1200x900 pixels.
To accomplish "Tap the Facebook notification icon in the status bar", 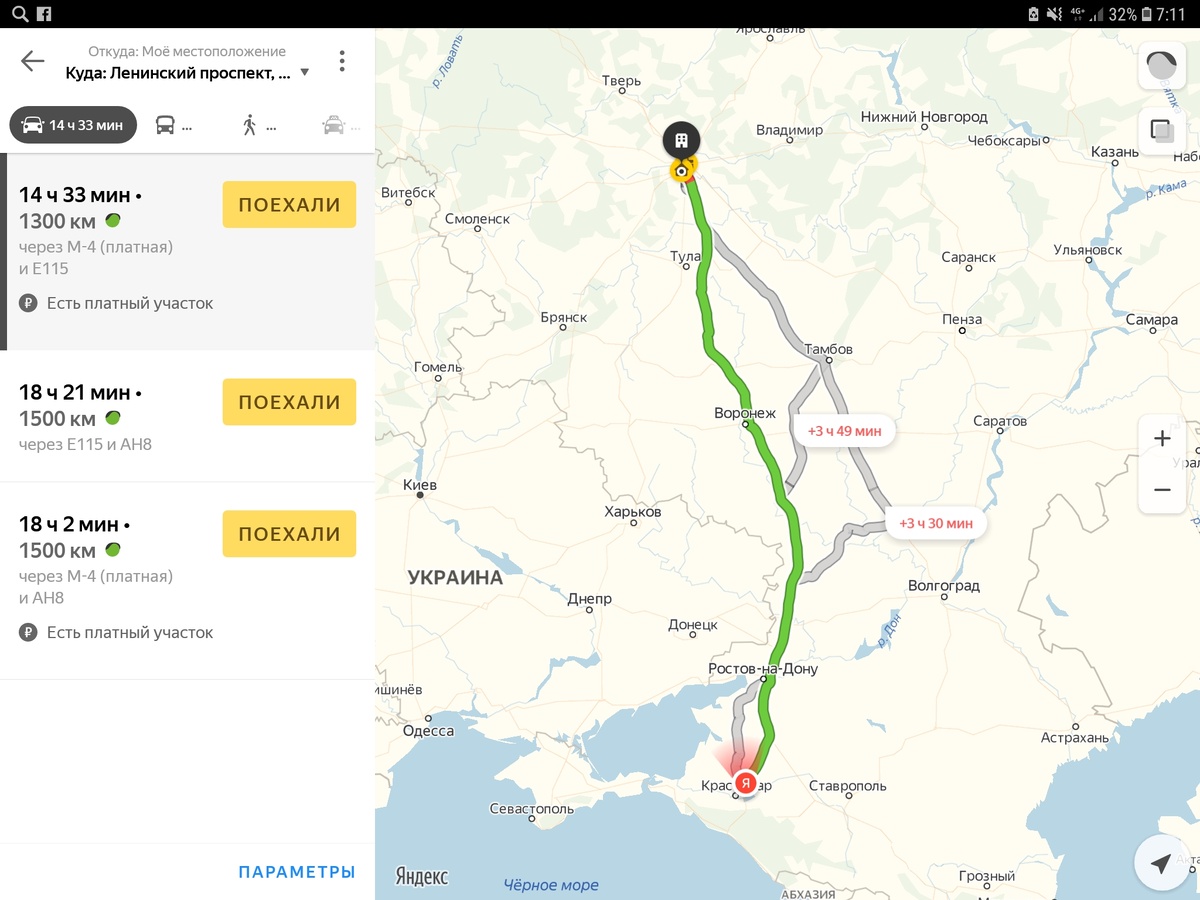I will (x=45, y=14).
